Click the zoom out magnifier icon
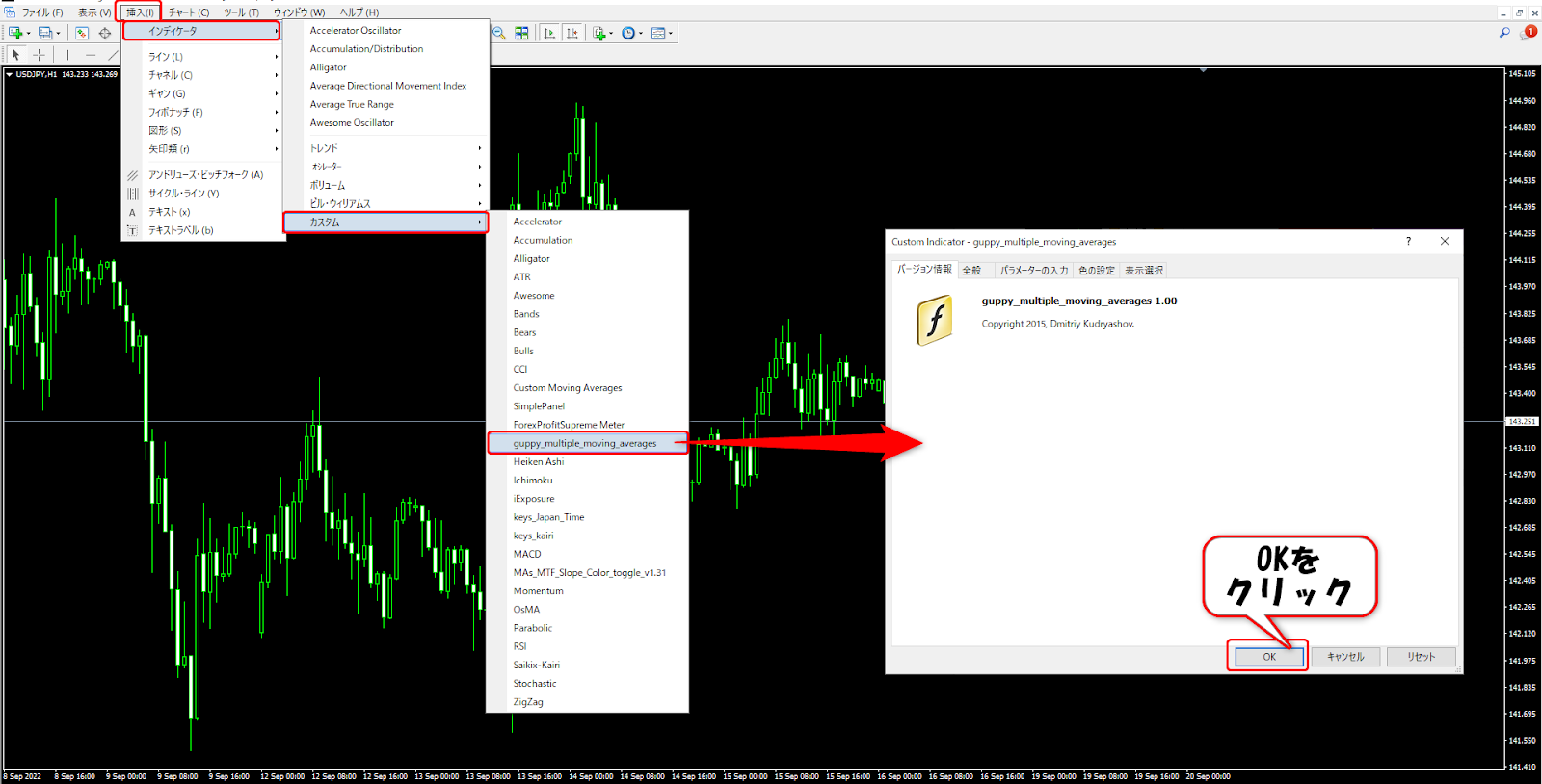This screenshot has width=1542, height=784. [x=499, y=33]
